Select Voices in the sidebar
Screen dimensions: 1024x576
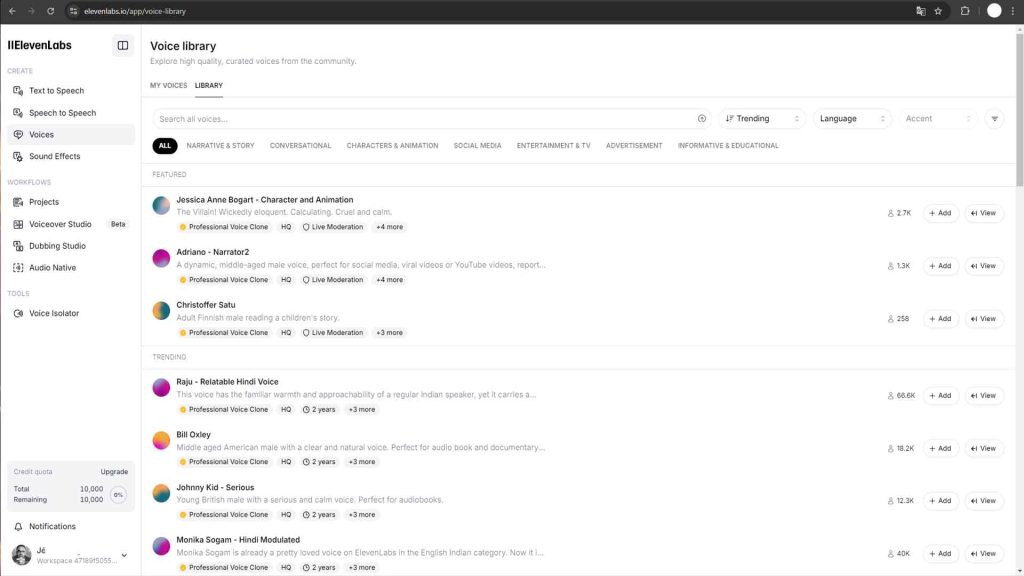click(71, 135)
